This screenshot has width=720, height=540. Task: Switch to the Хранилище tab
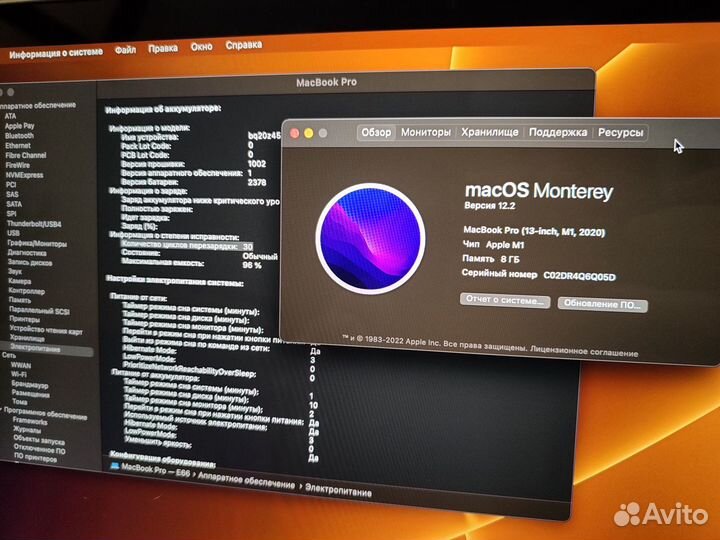(489, 132)
